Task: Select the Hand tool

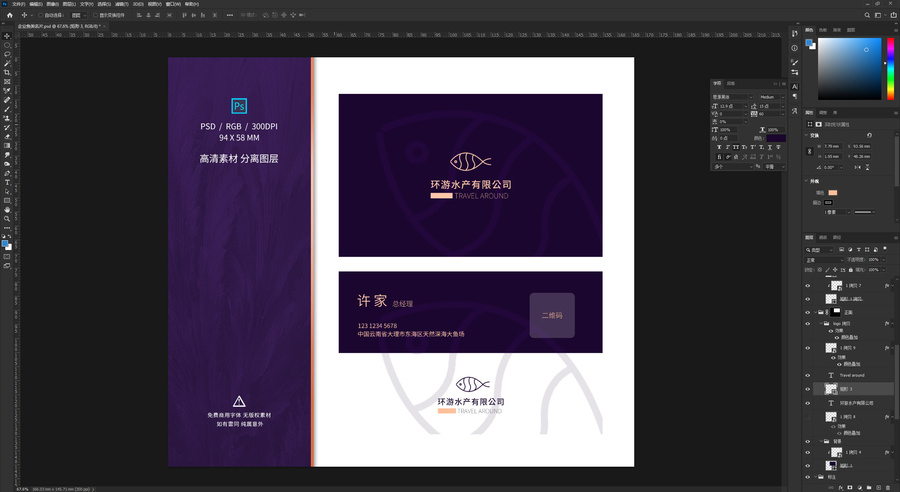Action: click(x=7, y=210)
